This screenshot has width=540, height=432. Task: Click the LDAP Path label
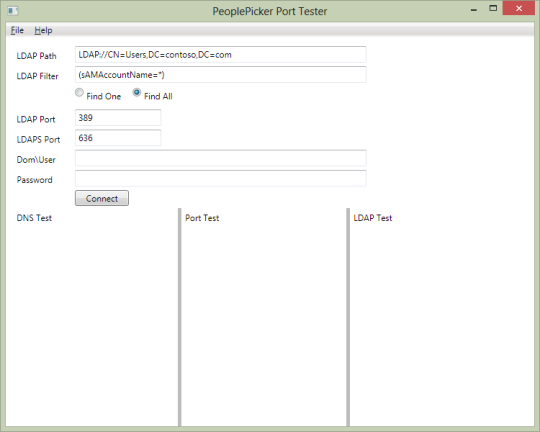pos(37,56)
